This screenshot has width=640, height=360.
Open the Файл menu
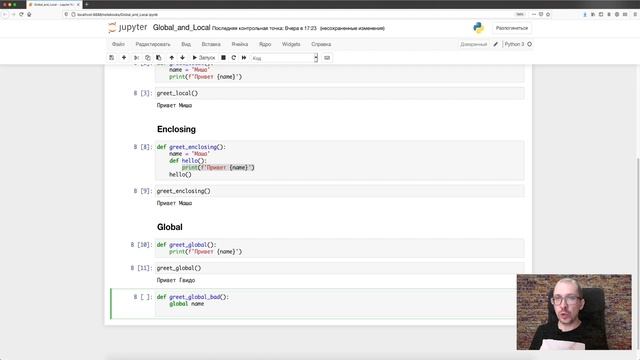tap(118, 44)
